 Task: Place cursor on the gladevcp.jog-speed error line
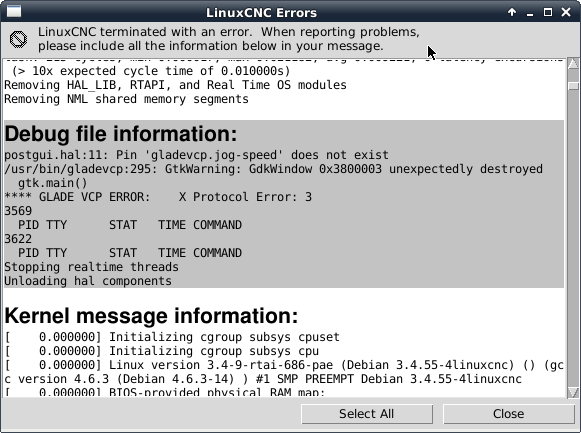click(196, 155)
